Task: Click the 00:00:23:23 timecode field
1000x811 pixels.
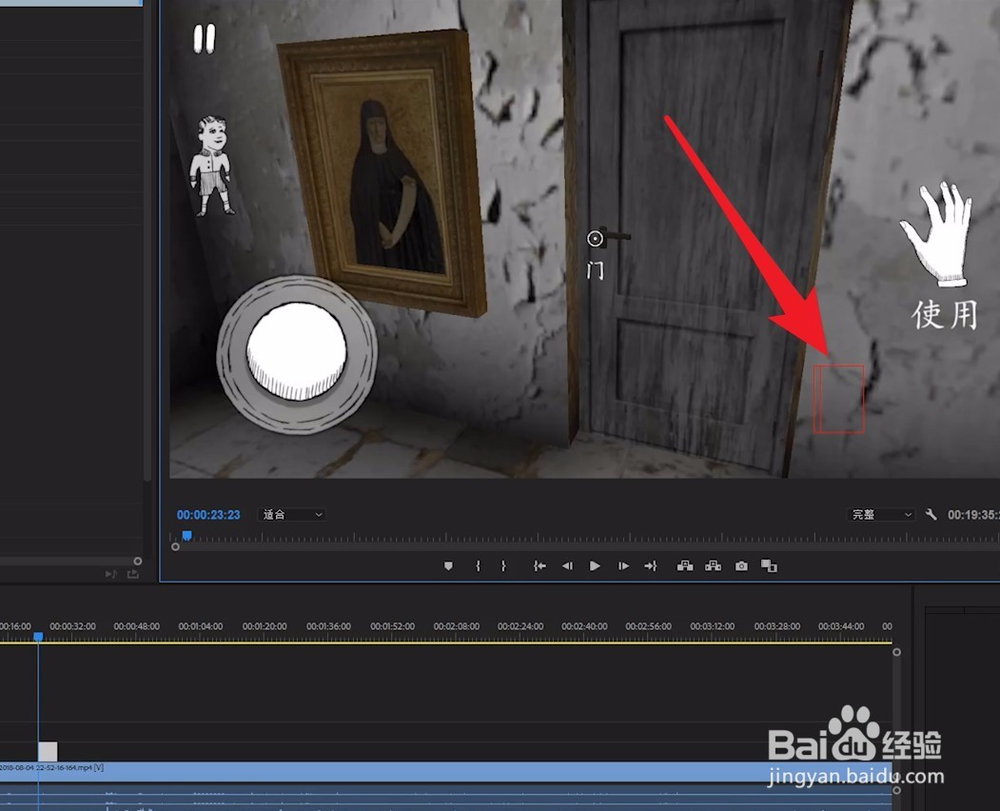Action: click(x=209, y=515)
